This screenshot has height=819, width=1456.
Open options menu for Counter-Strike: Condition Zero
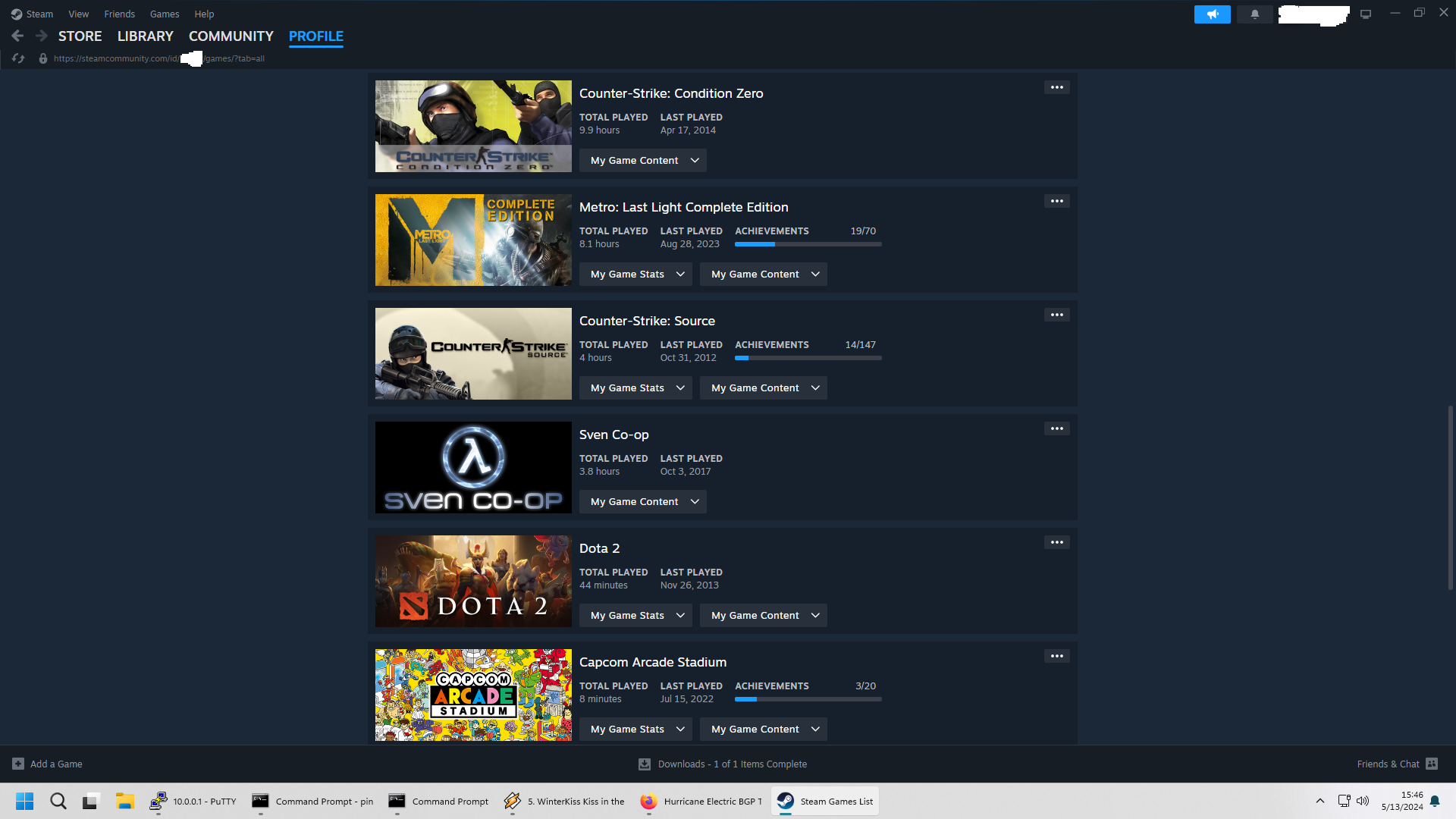click(x=1056, y=87)
